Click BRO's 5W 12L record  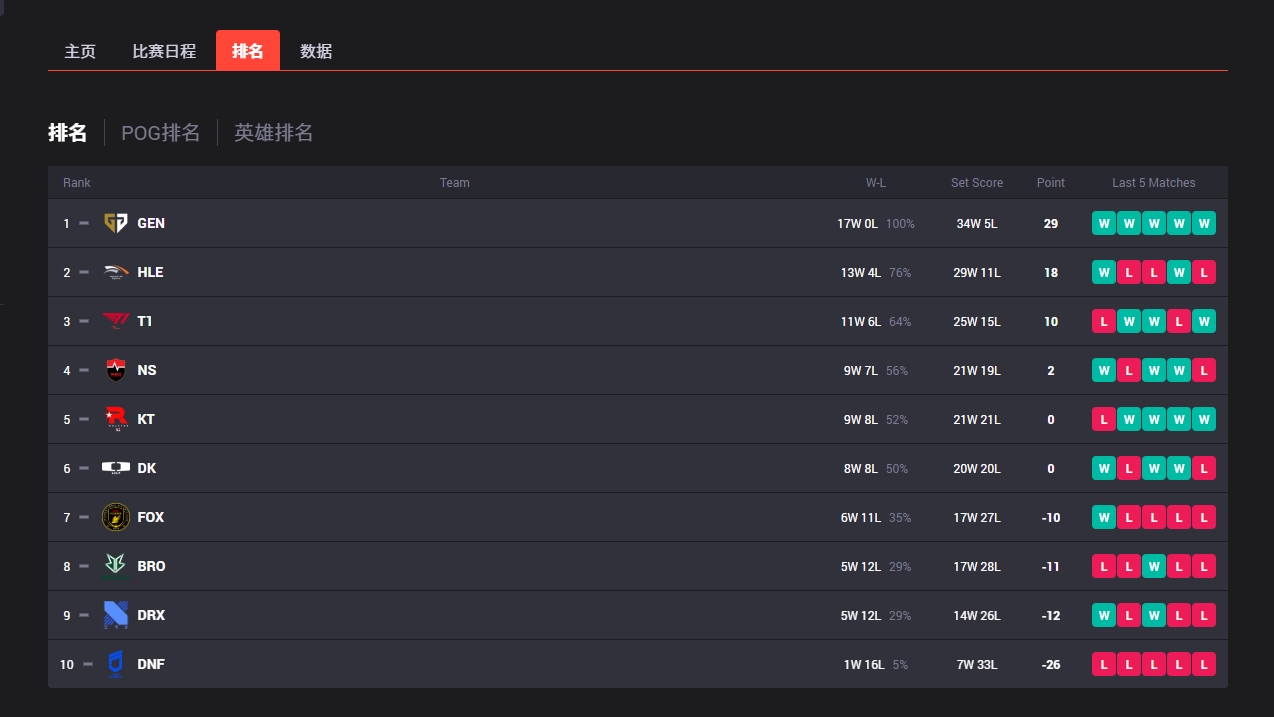[861, 567]
